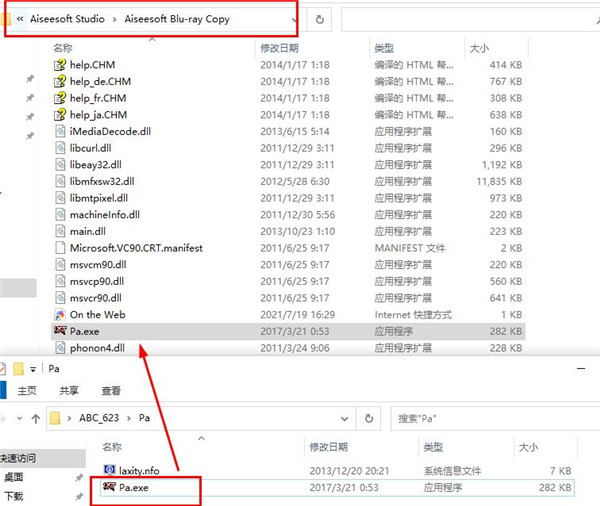
Task: Open quick access toolbar dropdown in Pa window
Action: [x=33, y=369]
